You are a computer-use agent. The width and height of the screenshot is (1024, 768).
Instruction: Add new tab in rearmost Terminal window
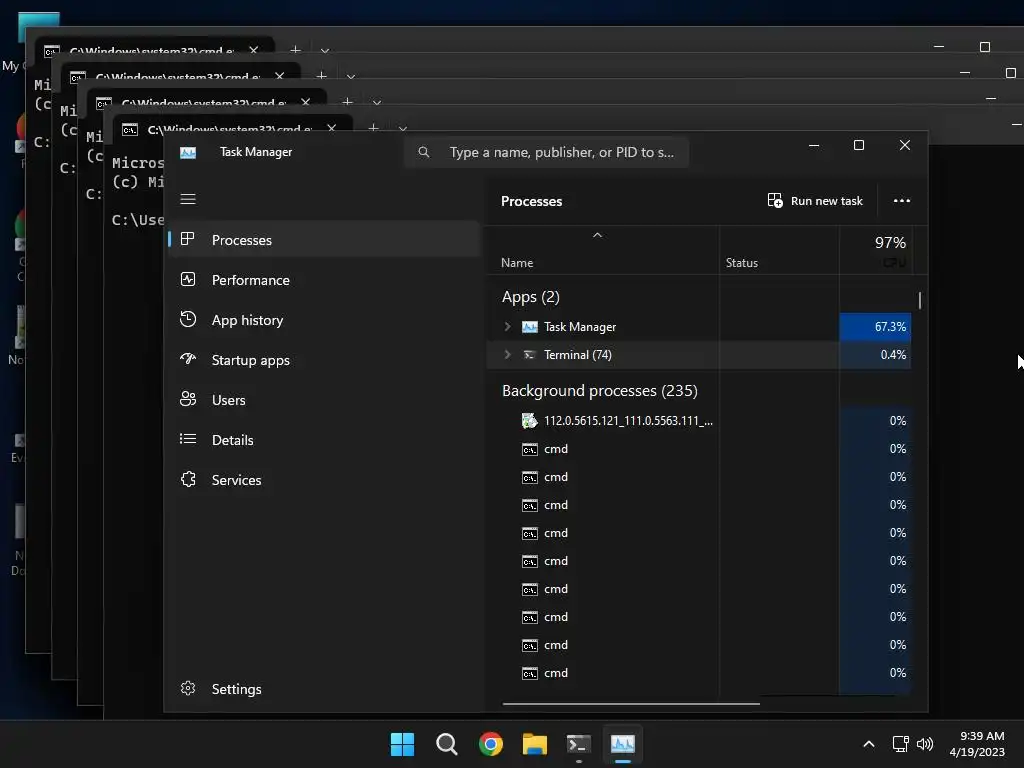click(x=295, y=50)
